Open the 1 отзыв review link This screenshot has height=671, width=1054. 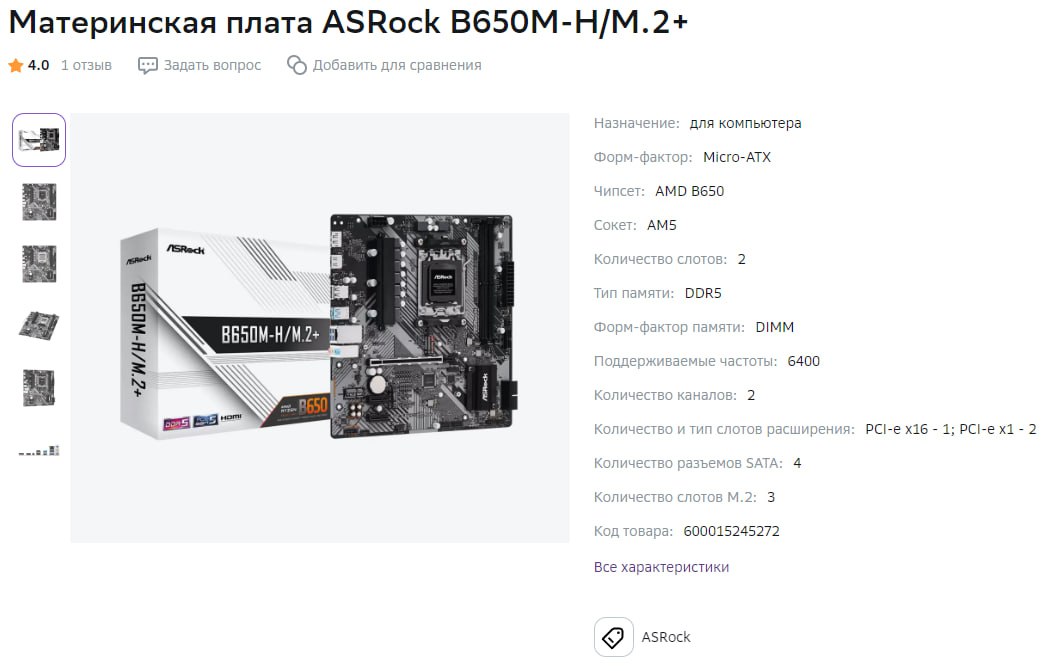tap(86, 65)
